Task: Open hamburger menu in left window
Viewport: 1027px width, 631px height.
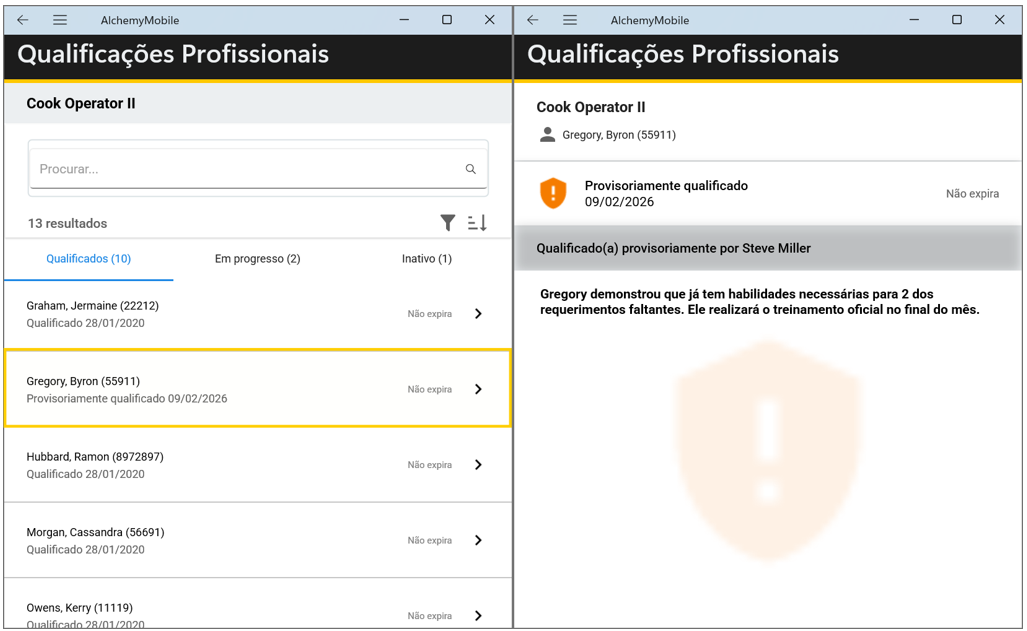Action: (60, 20)
